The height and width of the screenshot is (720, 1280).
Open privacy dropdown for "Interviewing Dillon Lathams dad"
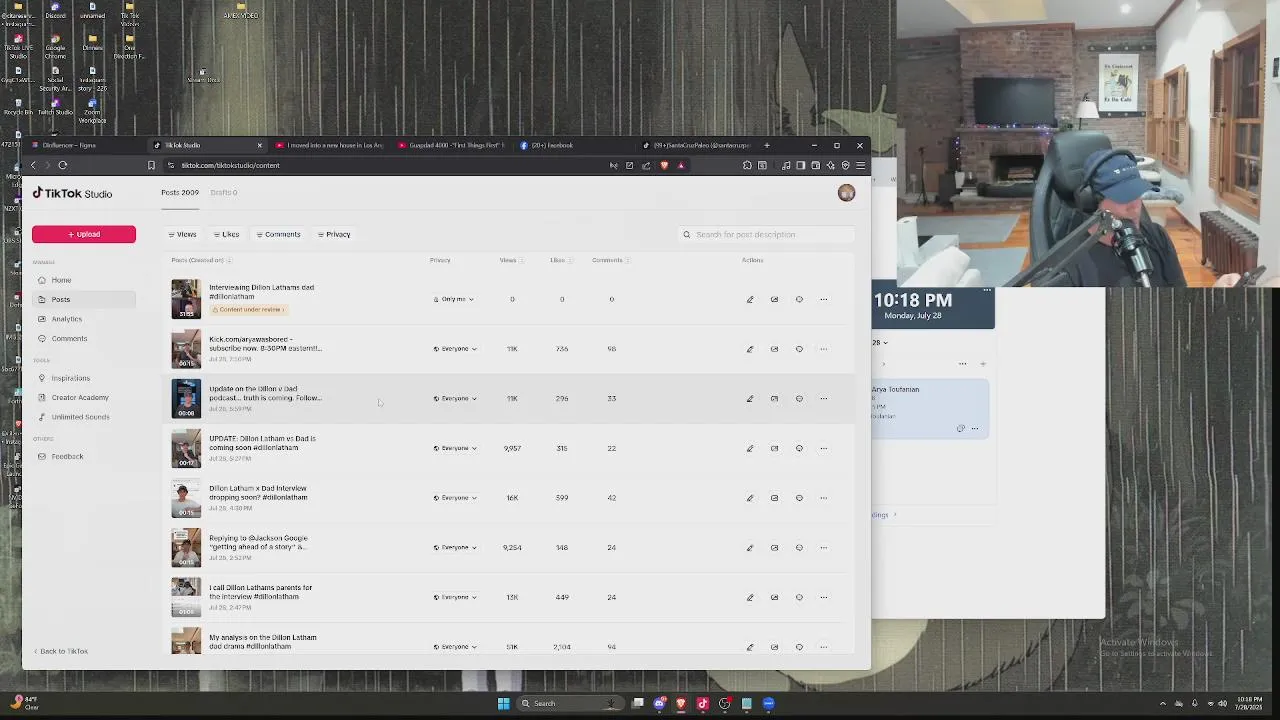tap(454, 299)
